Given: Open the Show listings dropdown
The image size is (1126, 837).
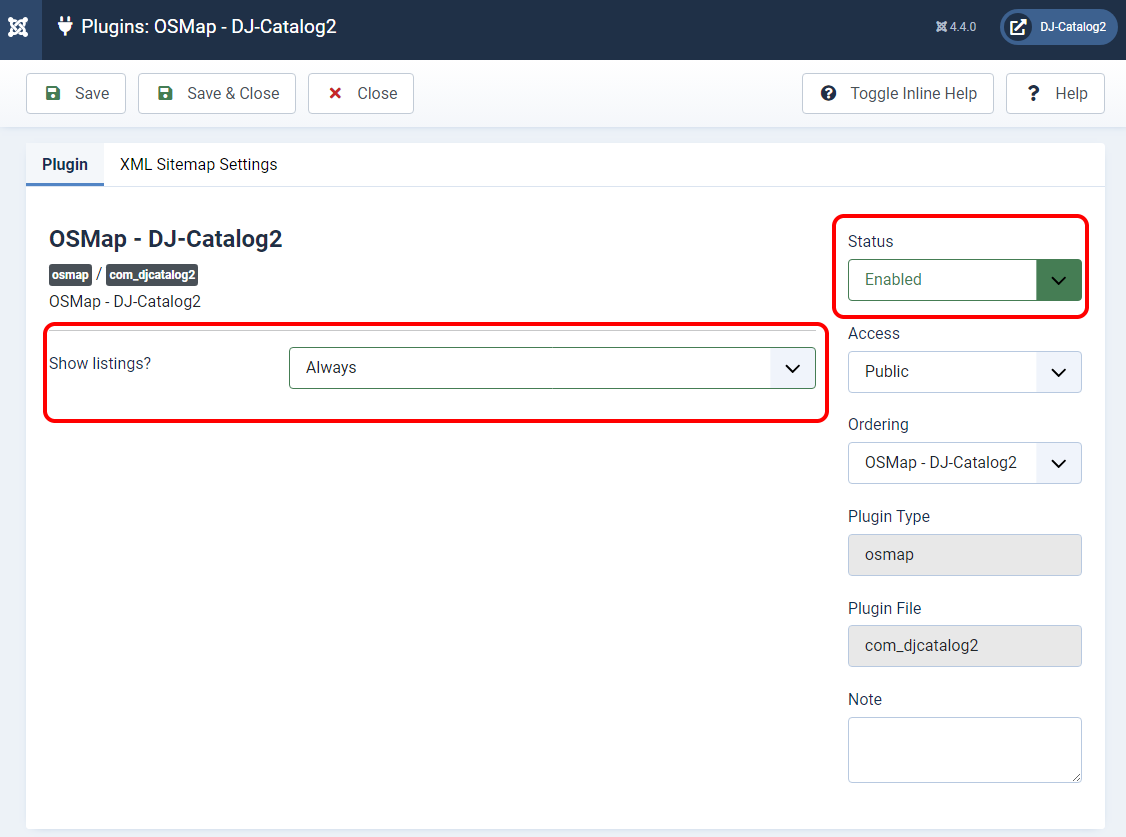Looking at the screenshot, I should click(x=552, y=368).
